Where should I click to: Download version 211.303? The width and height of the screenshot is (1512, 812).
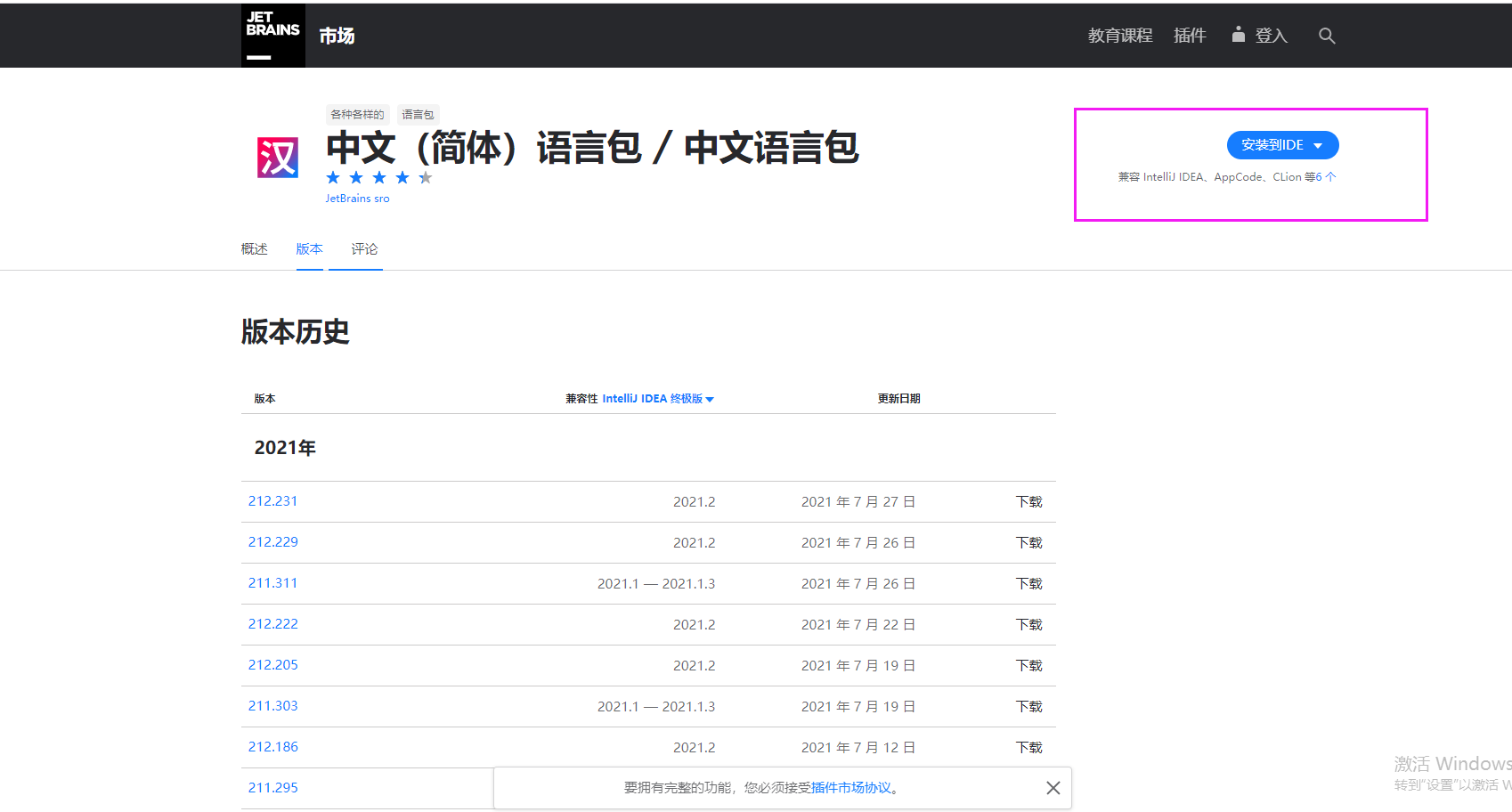pos(1029,707)
